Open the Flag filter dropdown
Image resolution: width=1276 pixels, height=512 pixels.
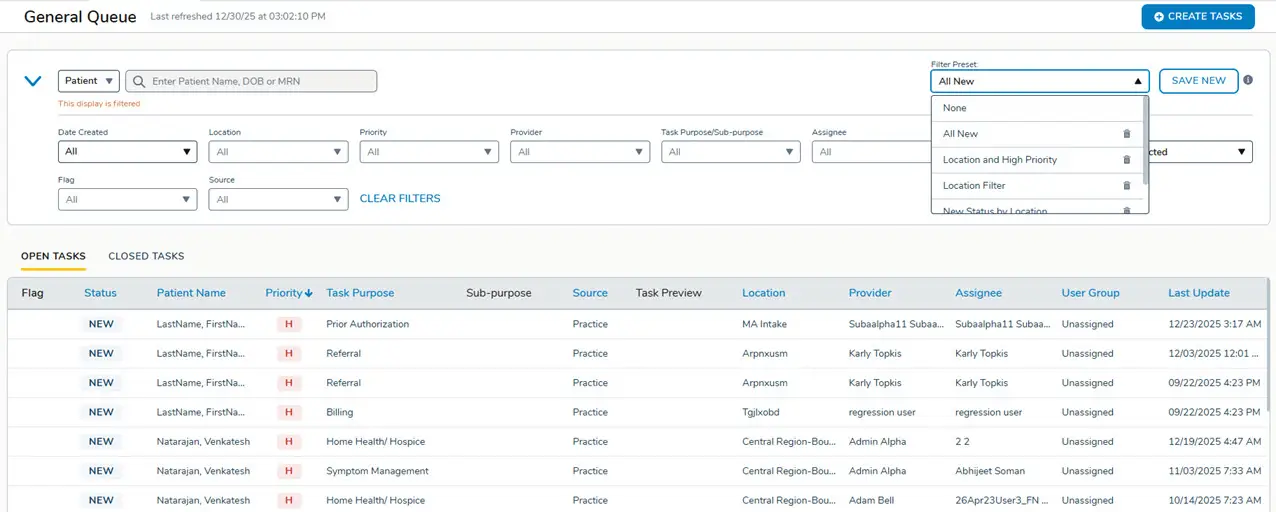pos(127,200)
